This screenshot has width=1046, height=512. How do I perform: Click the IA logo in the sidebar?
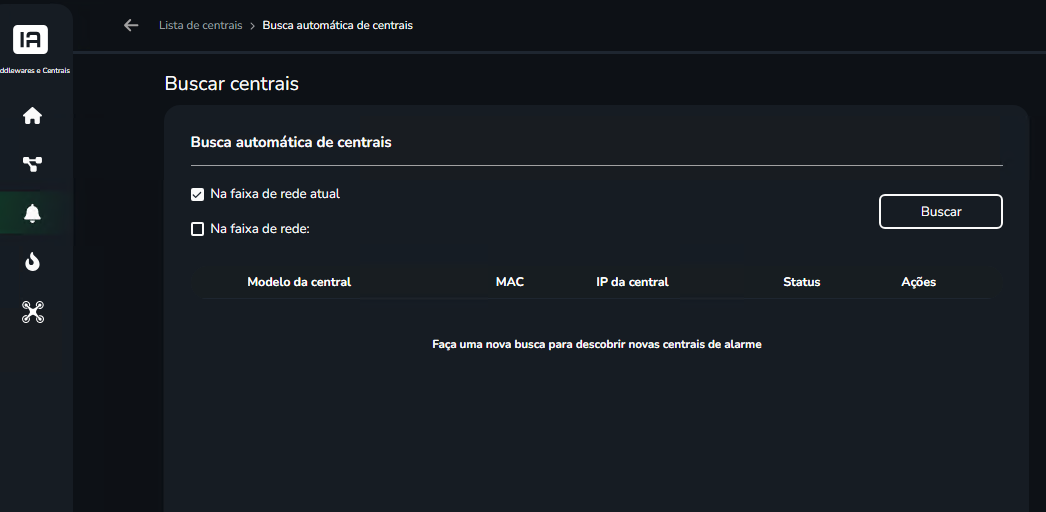[31, 39]
